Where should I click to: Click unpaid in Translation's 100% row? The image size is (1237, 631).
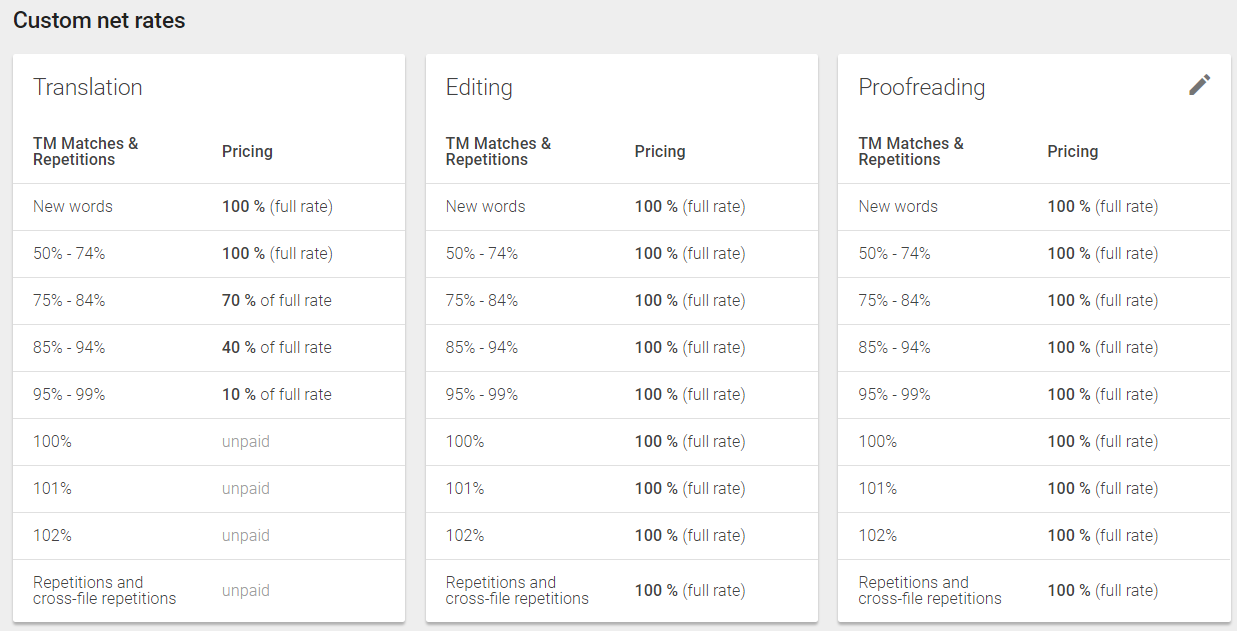pos(246,441)
